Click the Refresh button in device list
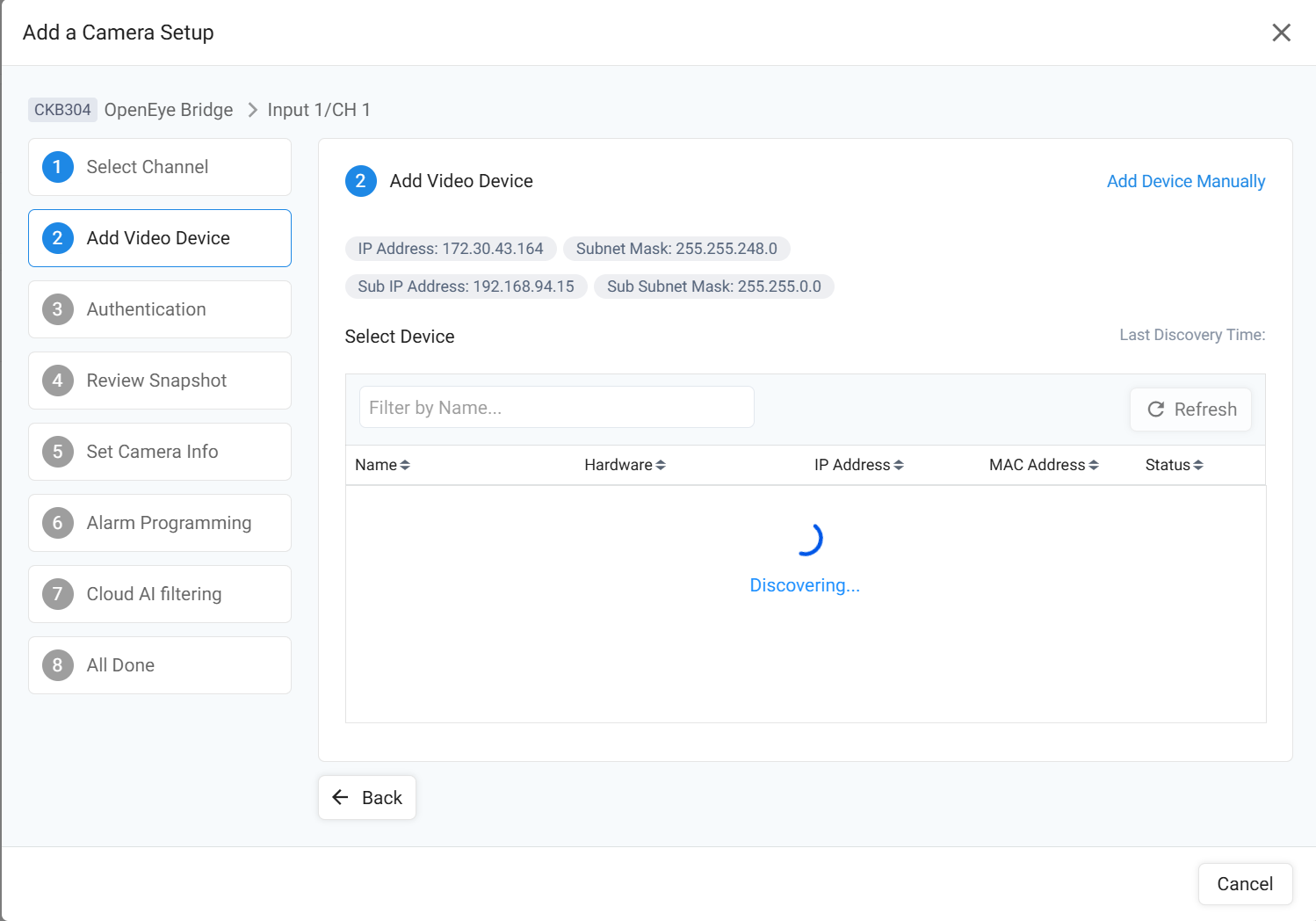 pos(1190,410)
